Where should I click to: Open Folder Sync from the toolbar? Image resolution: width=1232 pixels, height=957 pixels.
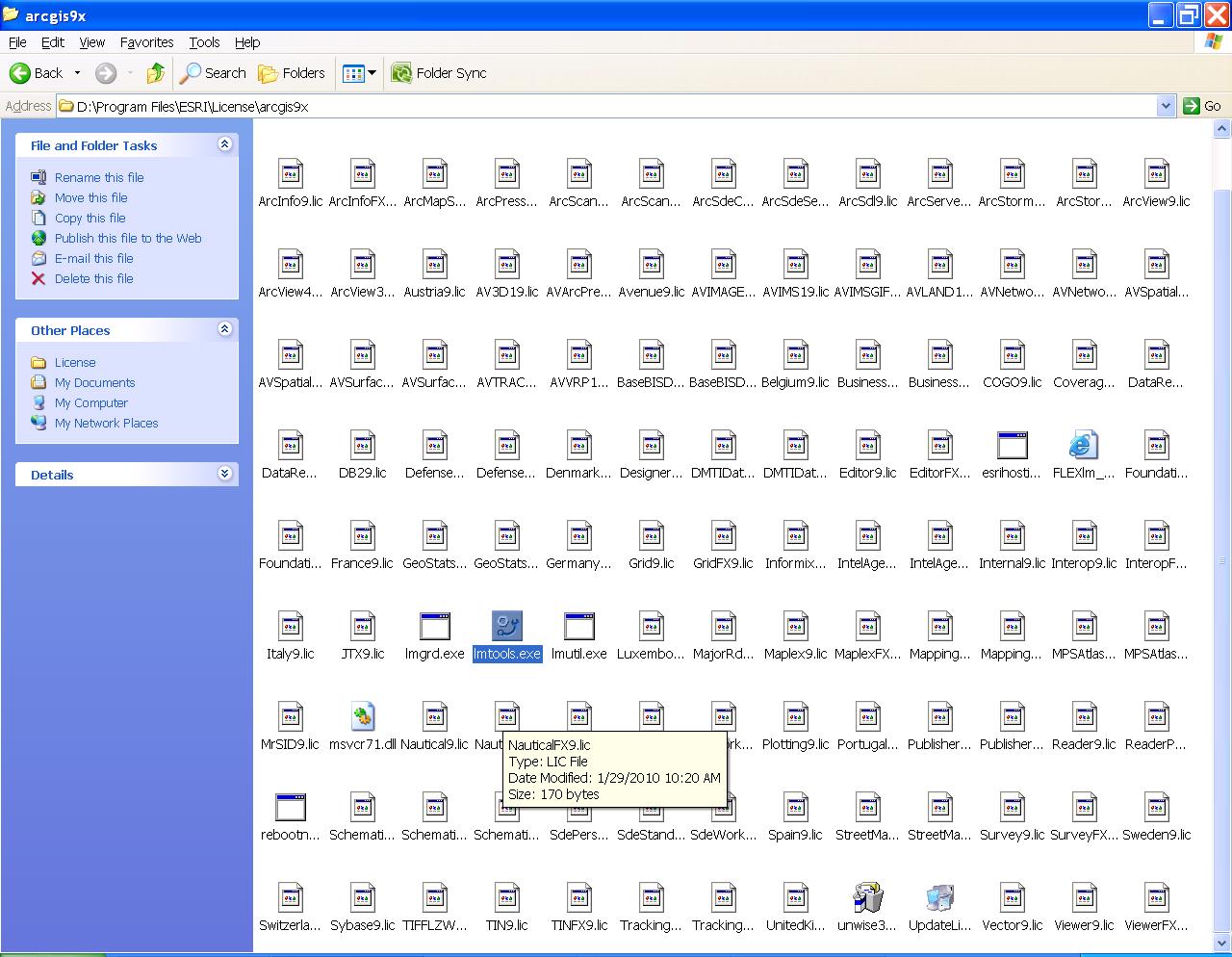tap(439, 73)
